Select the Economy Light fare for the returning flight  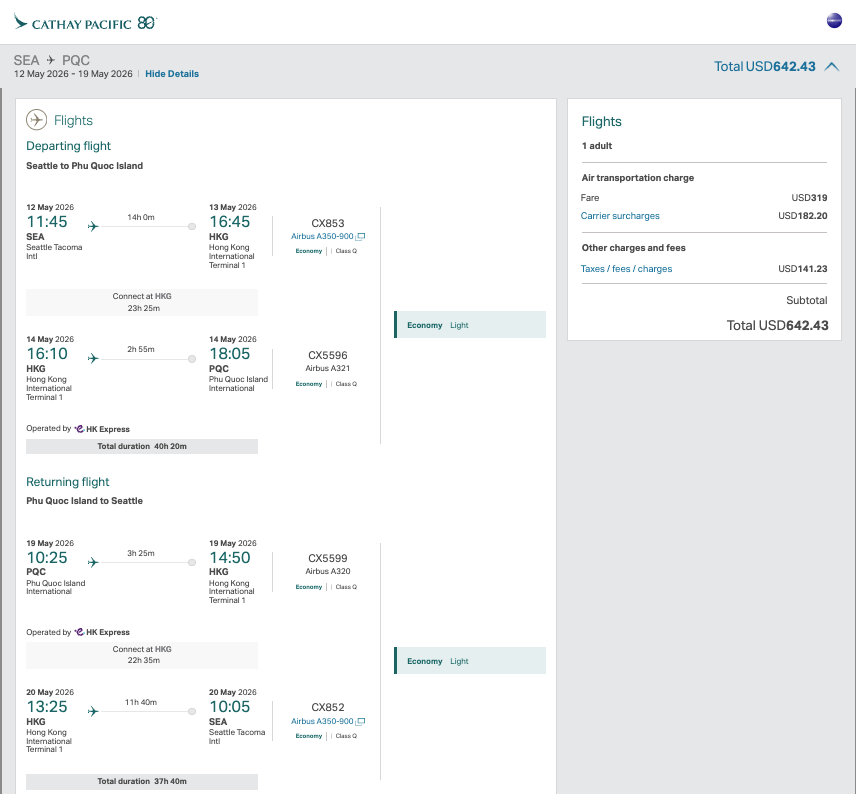click(469, 660)
